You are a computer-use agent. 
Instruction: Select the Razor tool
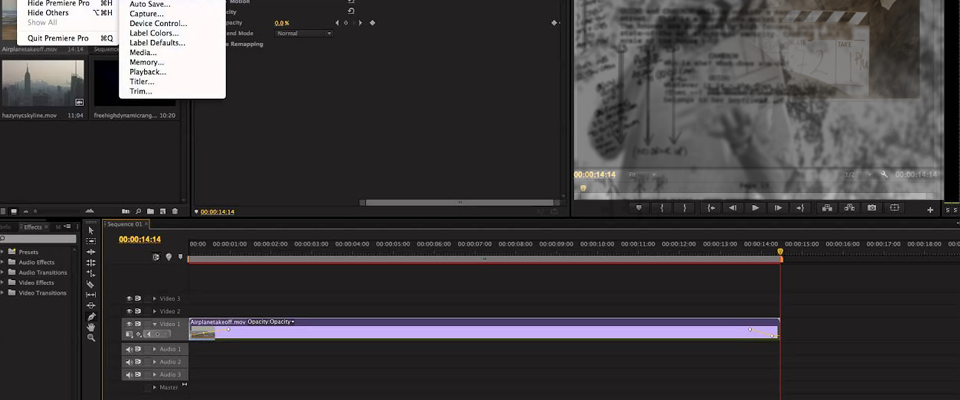[91, 284]
